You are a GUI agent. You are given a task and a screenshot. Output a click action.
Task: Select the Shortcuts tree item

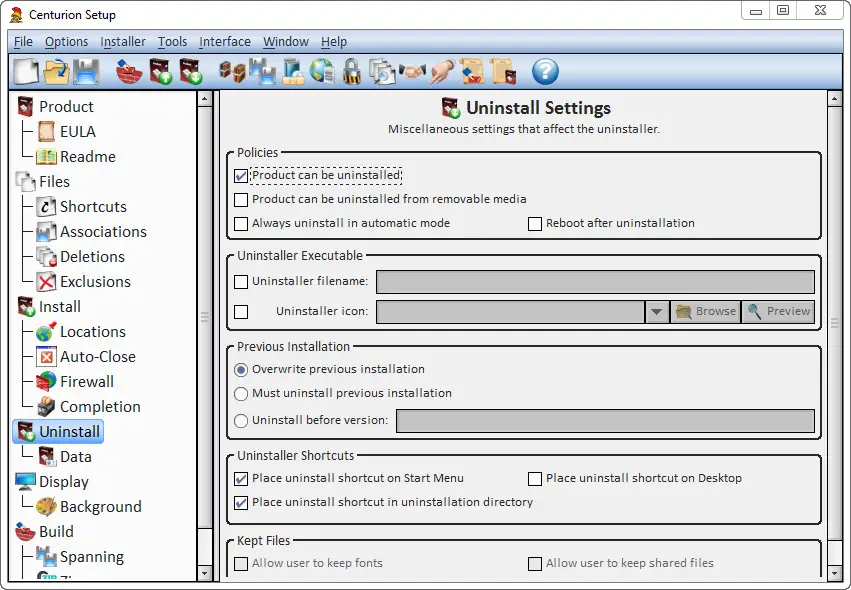(93, 207)
